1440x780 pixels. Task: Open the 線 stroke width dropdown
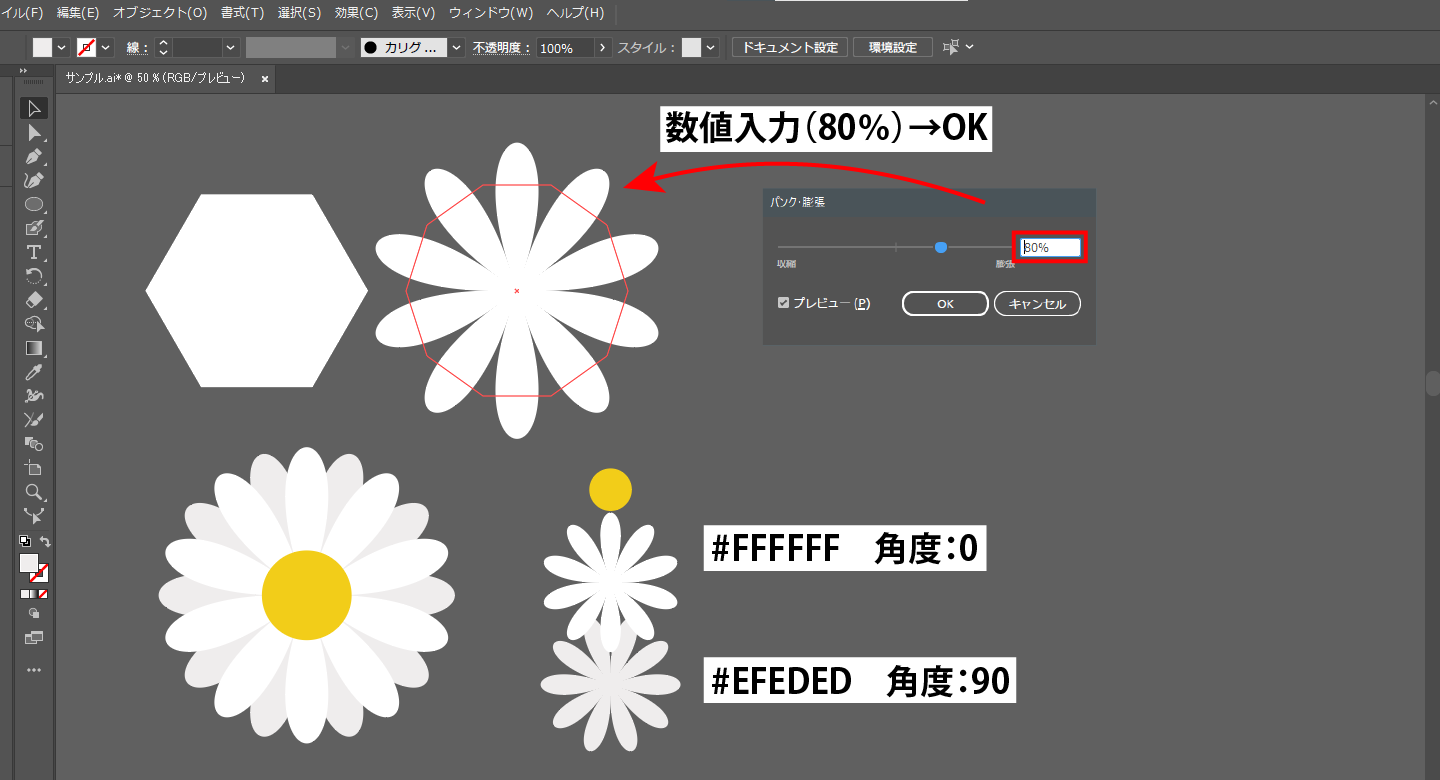[230, 46]
